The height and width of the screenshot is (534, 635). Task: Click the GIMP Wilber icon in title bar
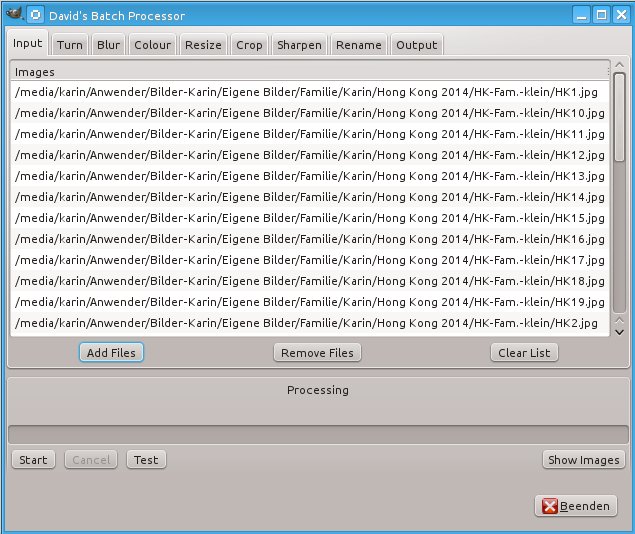coord(15,14)
